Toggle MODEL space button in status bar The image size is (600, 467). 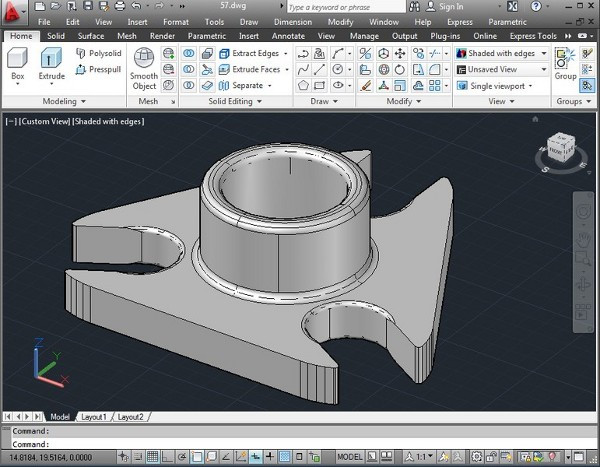pos(350,456)
